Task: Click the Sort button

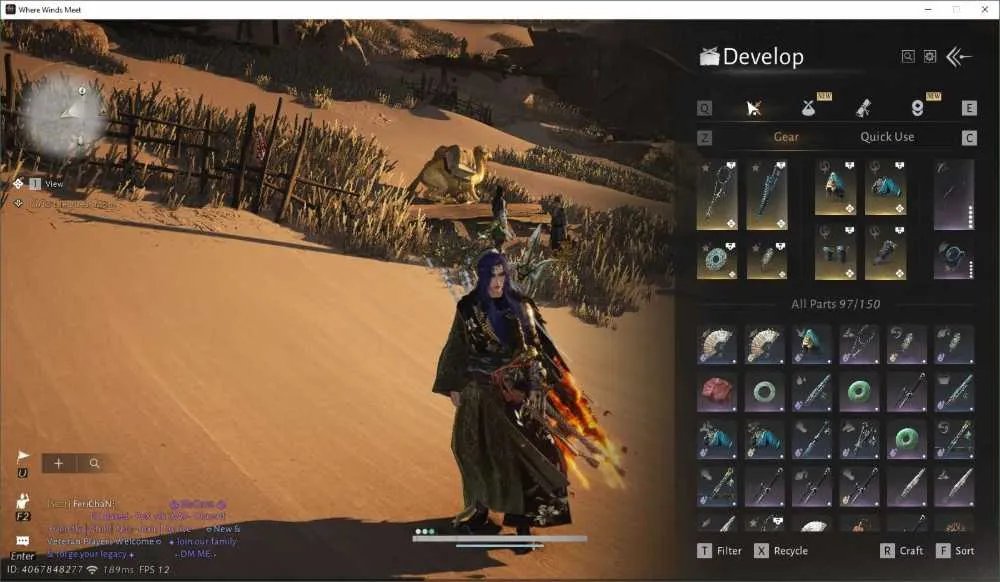Action: [955, 551]
